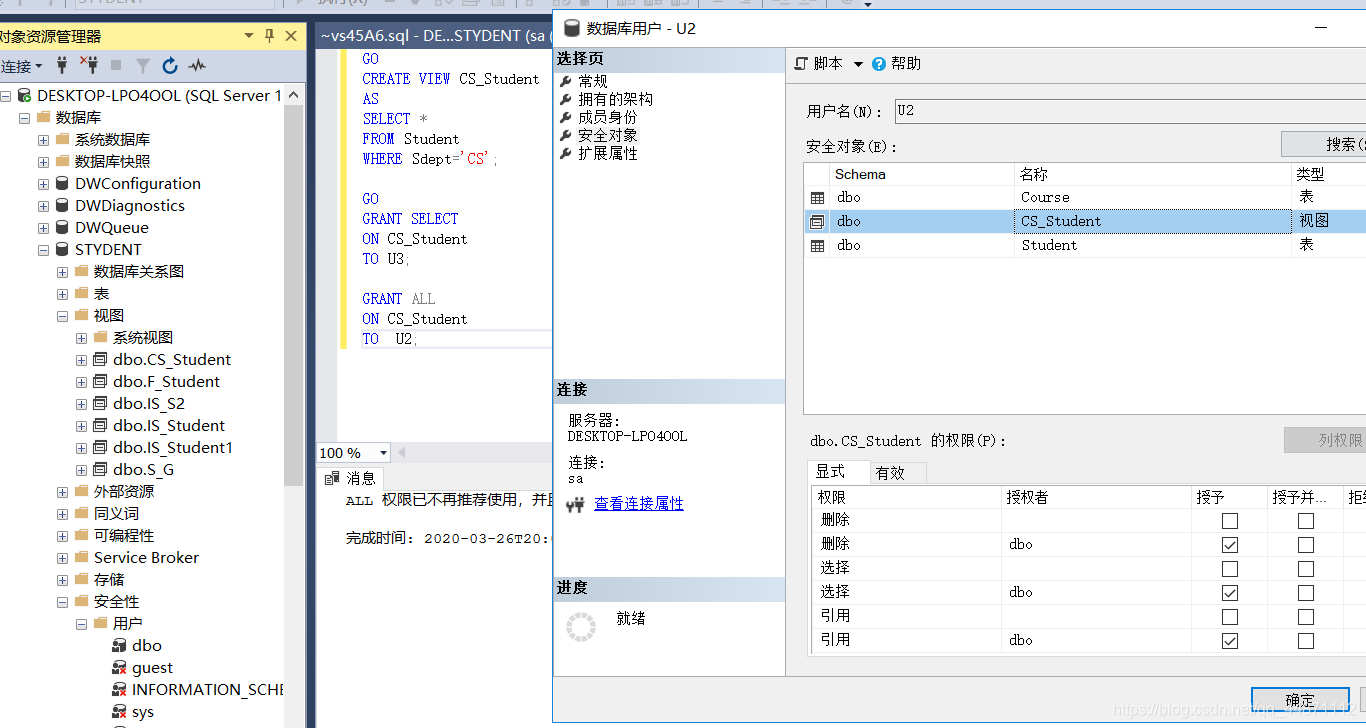Click the 帮助 button label
This screenshot has height=728, width=1366.
tap(906, 64)
